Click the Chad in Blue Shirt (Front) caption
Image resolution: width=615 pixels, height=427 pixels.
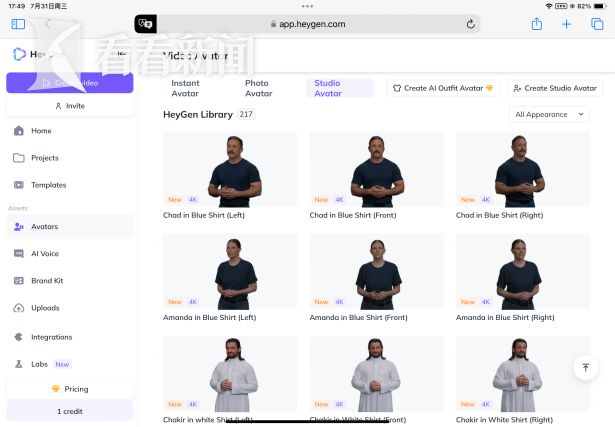pyautogui.click(x=353, y=215)
